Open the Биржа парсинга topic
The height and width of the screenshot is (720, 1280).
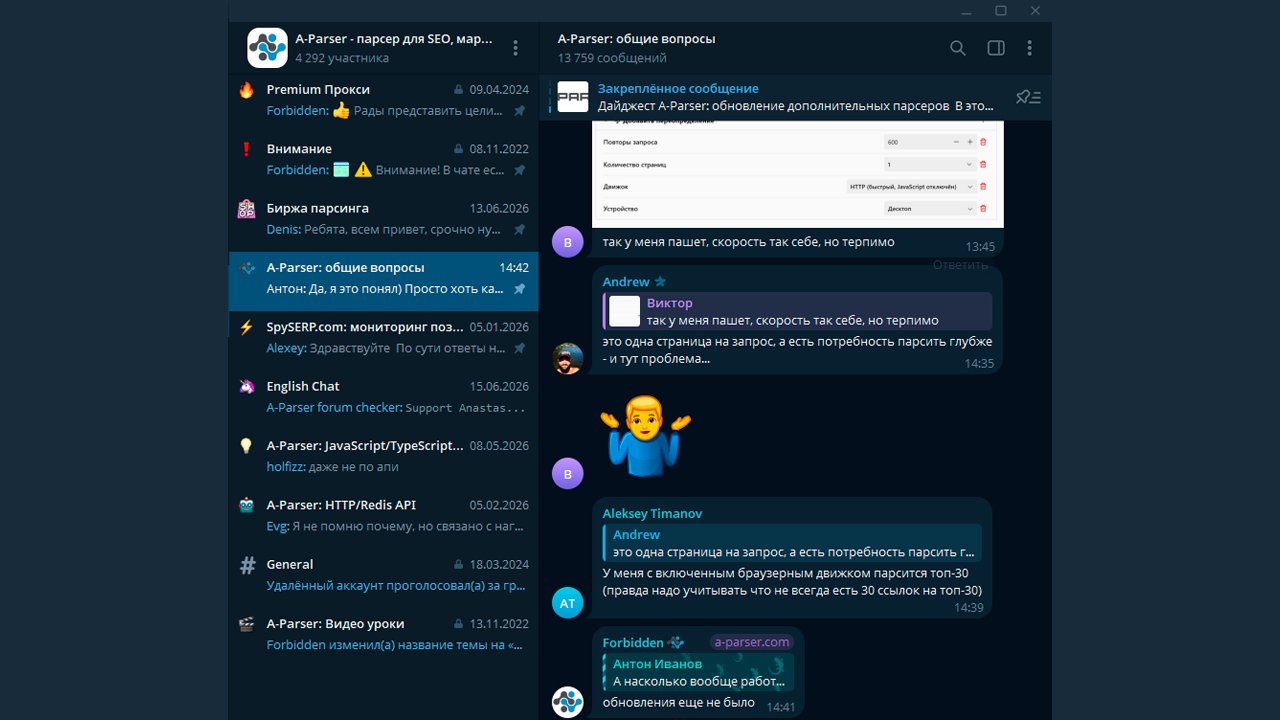pos(383,219)
